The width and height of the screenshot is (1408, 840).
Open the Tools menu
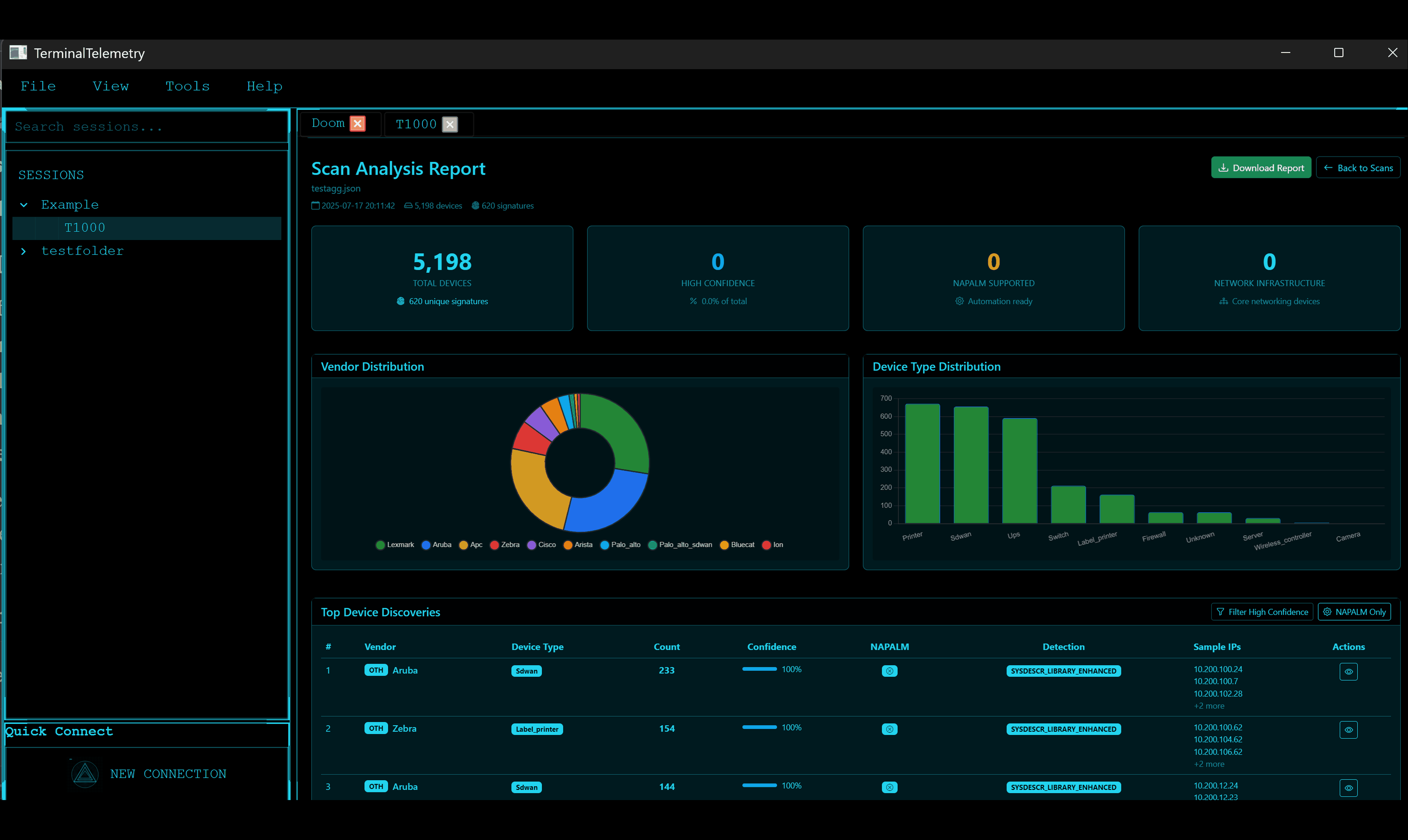tap(187, 86)
